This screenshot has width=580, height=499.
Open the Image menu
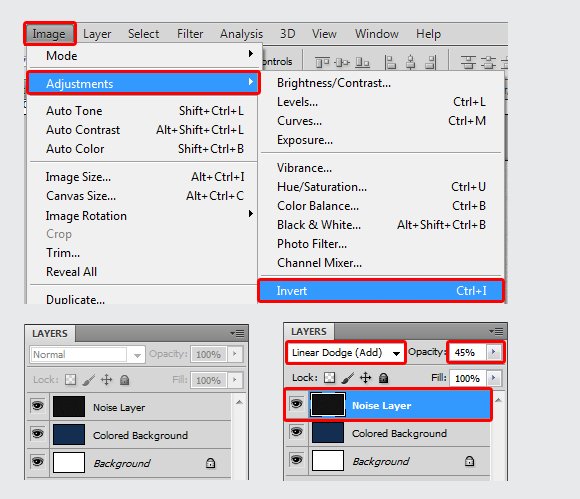[x=50, y=34]
